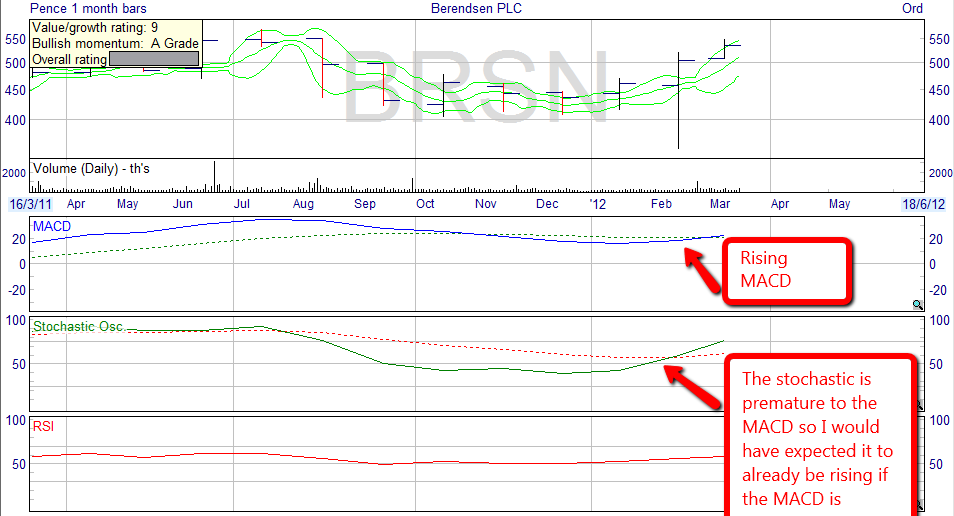Click the Feb month label on the time axis

[x=661, y=204]
